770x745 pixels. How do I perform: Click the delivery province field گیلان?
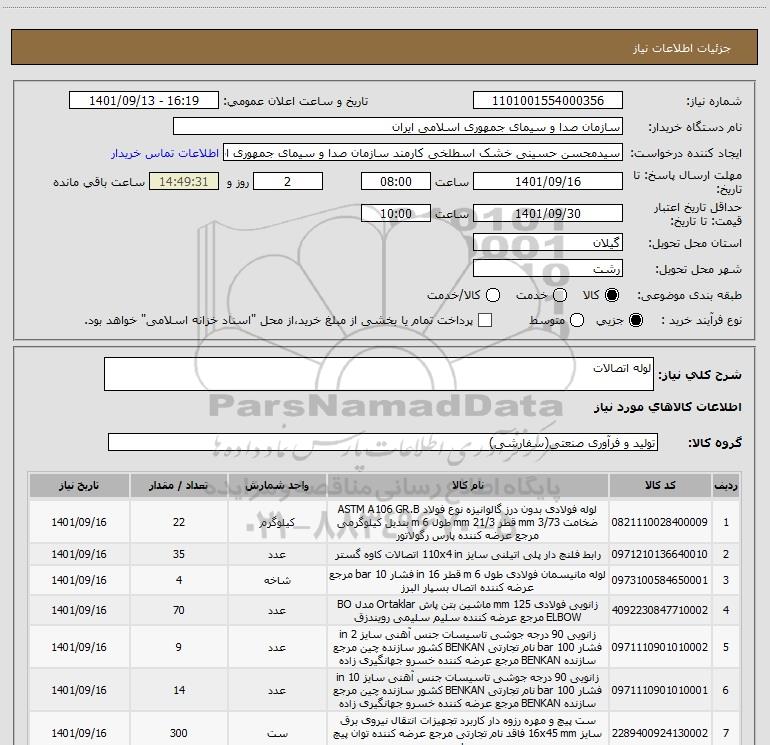[x=548, y=243]
